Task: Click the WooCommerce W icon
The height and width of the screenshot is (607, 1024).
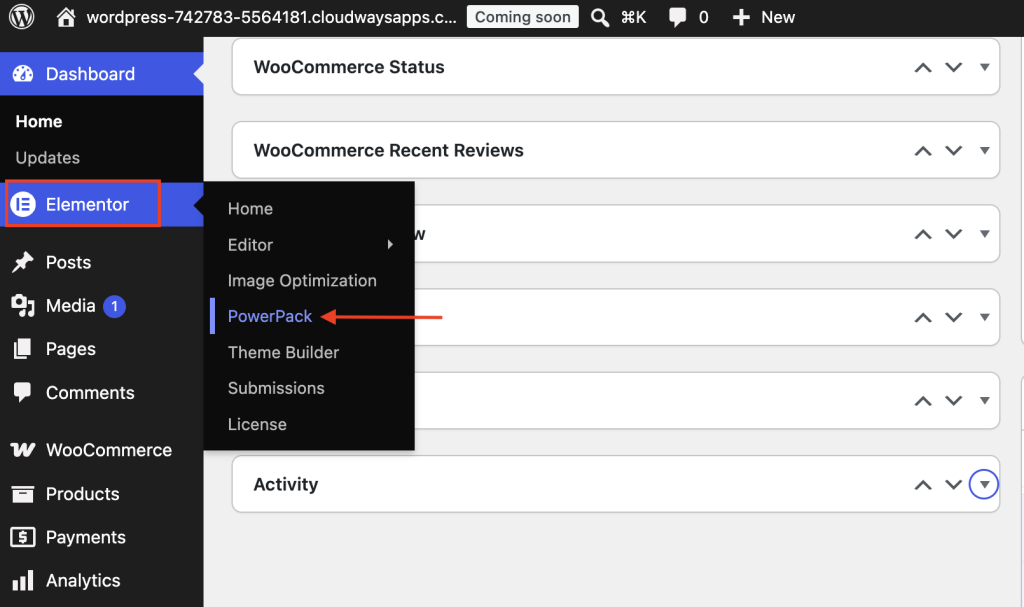Action: pyautogui.click(x=23, y=450)
